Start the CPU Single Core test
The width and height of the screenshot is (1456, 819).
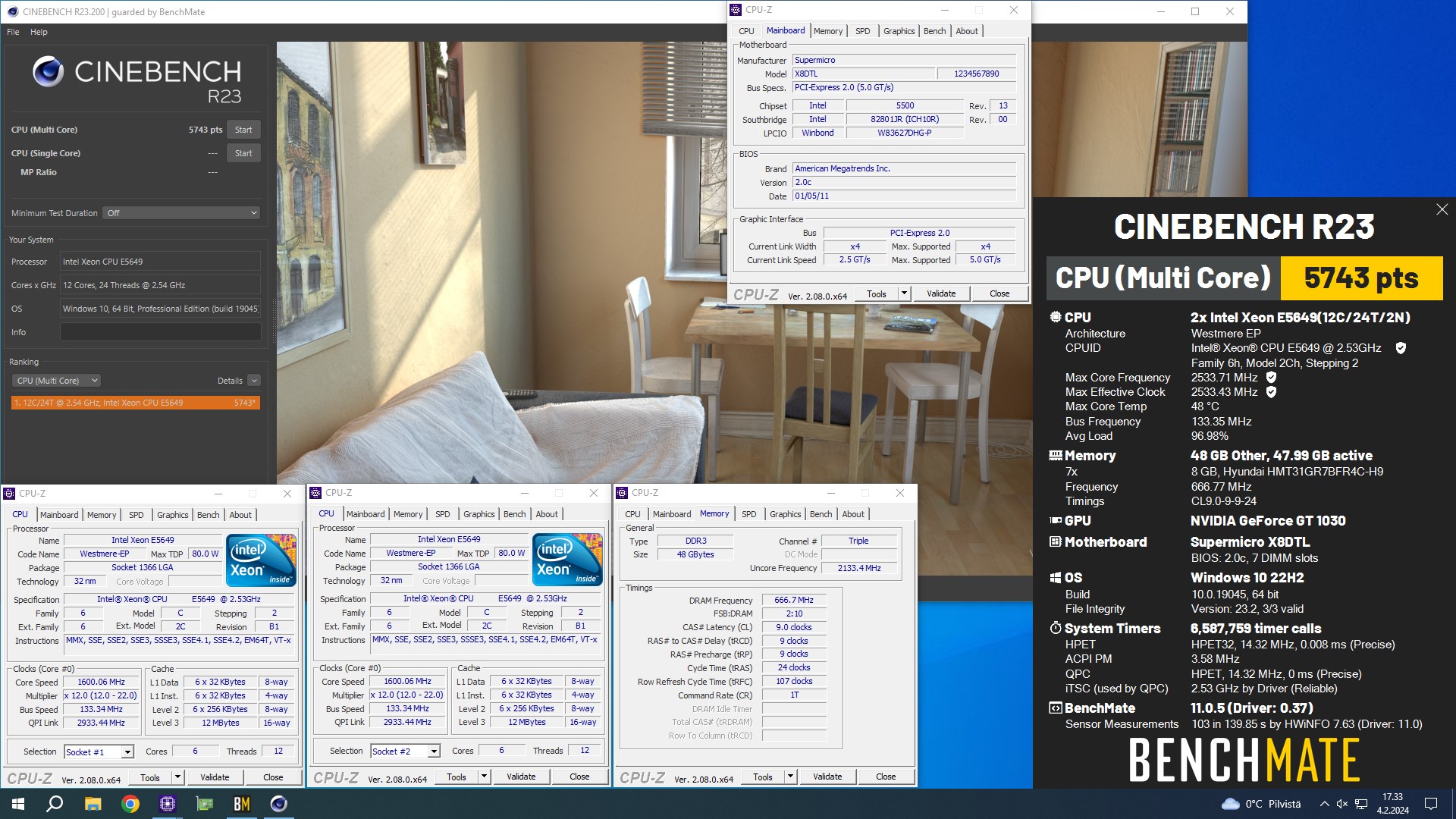pyautogui.click(x=243, y=153)
